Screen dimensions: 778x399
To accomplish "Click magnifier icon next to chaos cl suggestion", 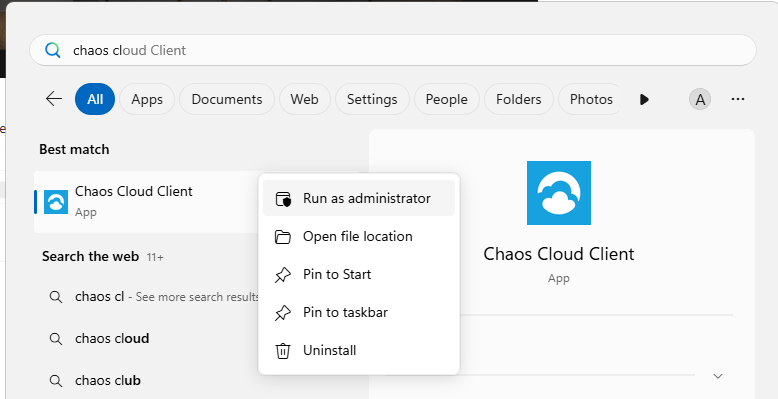I will (56, 297).
